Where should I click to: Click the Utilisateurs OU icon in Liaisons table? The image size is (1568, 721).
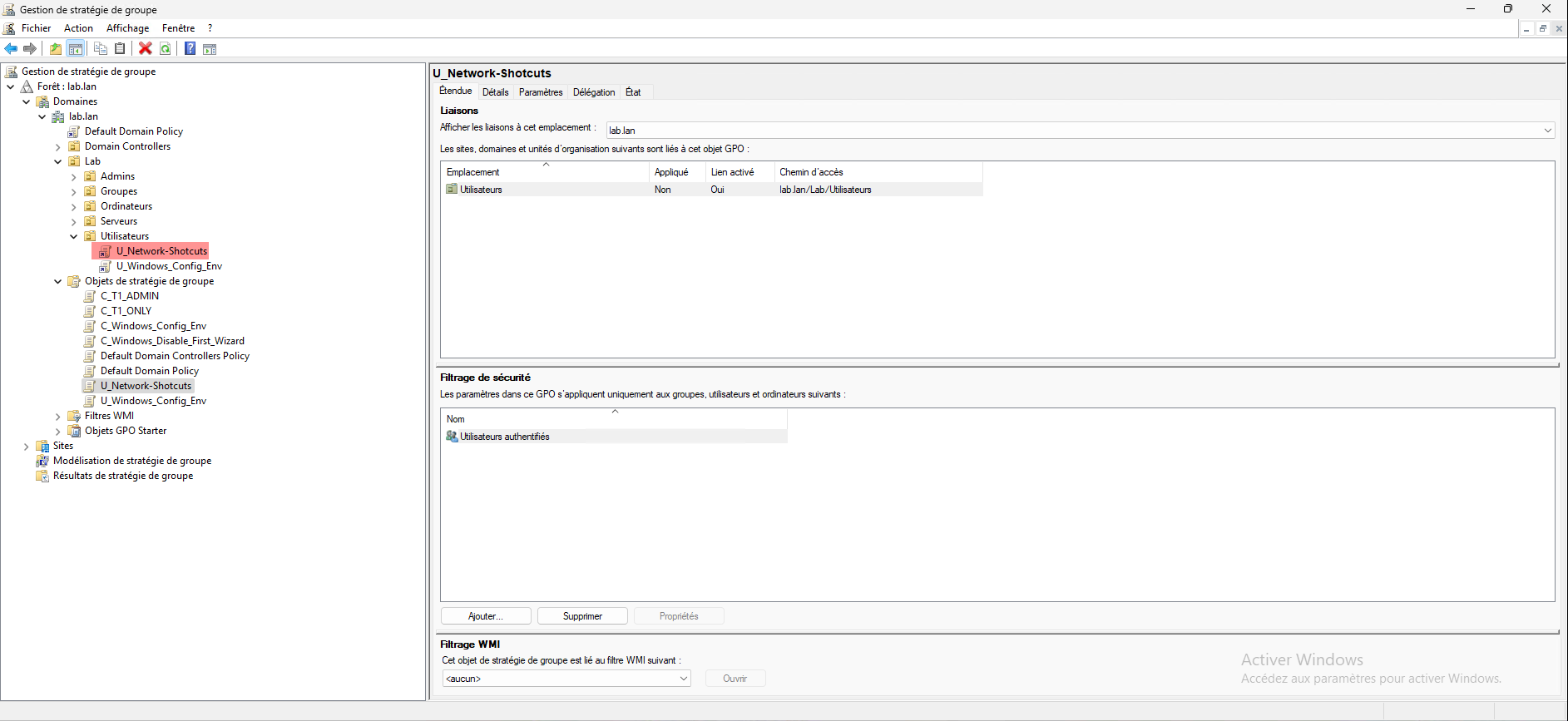coord(452,190)
